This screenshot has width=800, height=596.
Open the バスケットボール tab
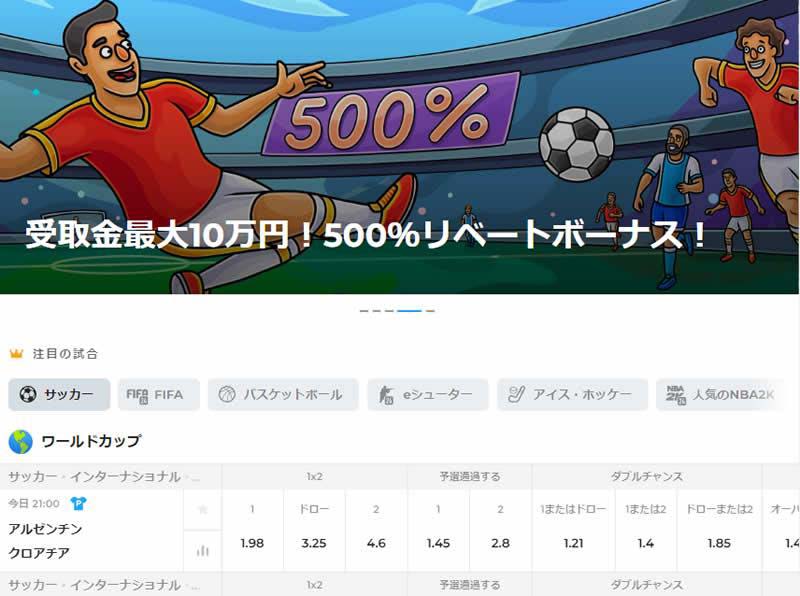click(283, 394)
